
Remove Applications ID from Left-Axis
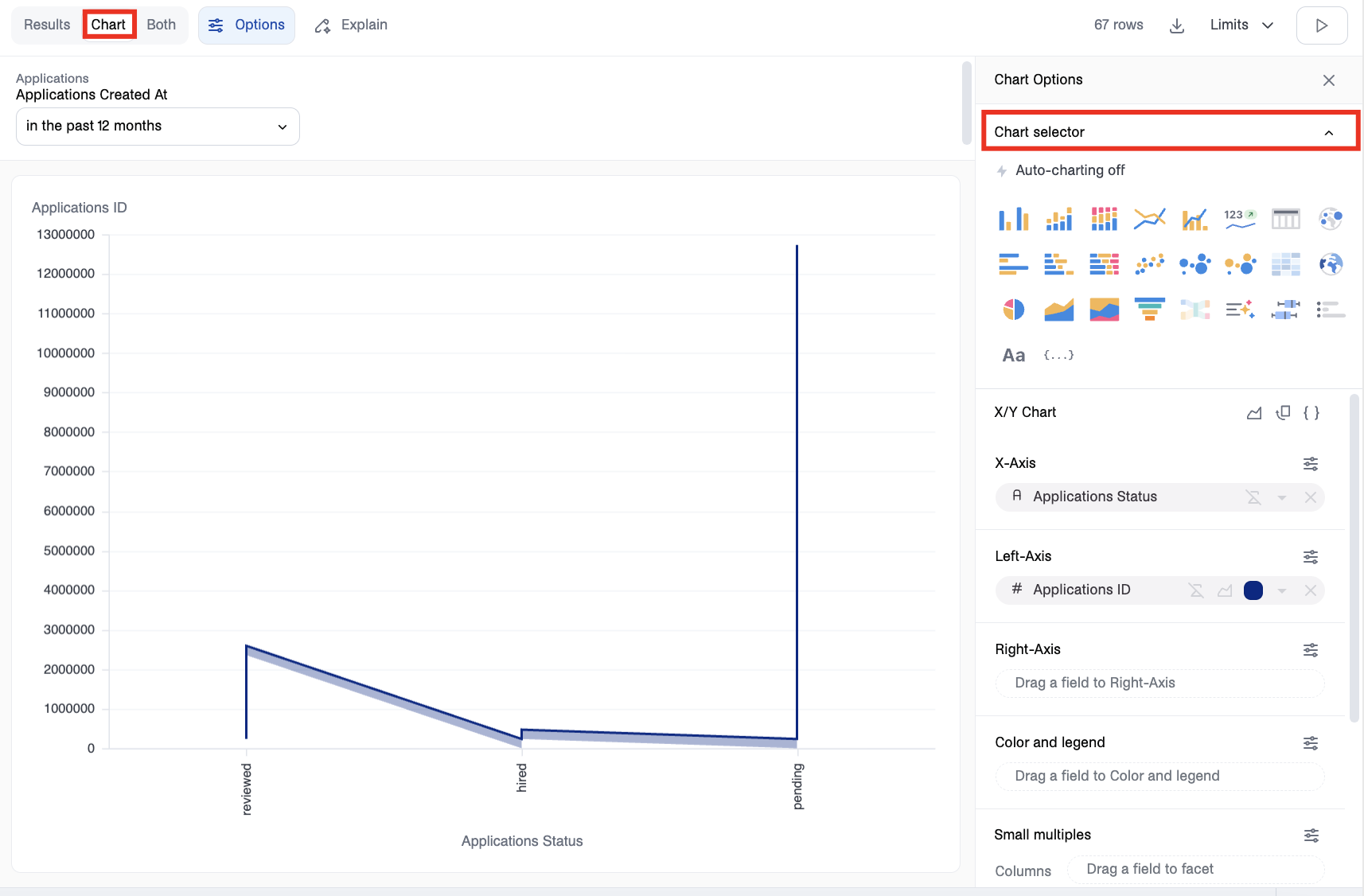[x=1310, y=590]
